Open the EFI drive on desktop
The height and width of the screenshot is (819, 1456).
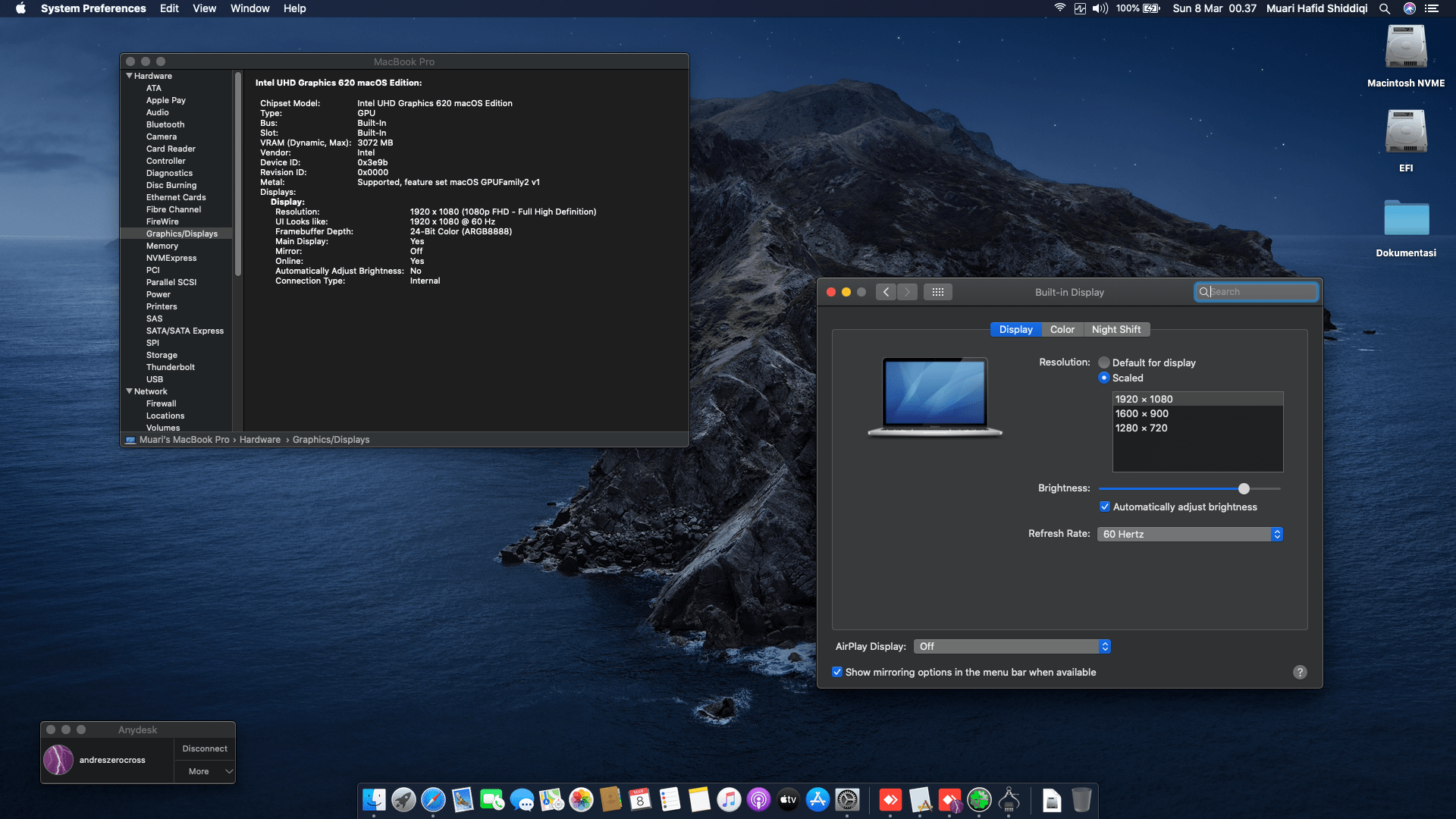point(1406,132)
